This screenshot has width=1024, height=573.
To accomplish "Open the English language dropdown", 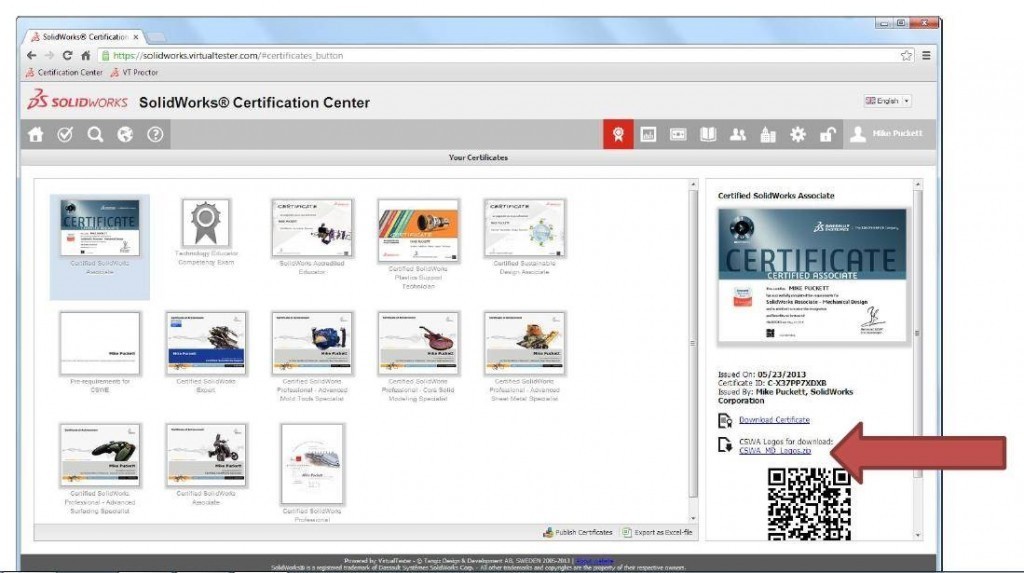I will tap(887, 101).
